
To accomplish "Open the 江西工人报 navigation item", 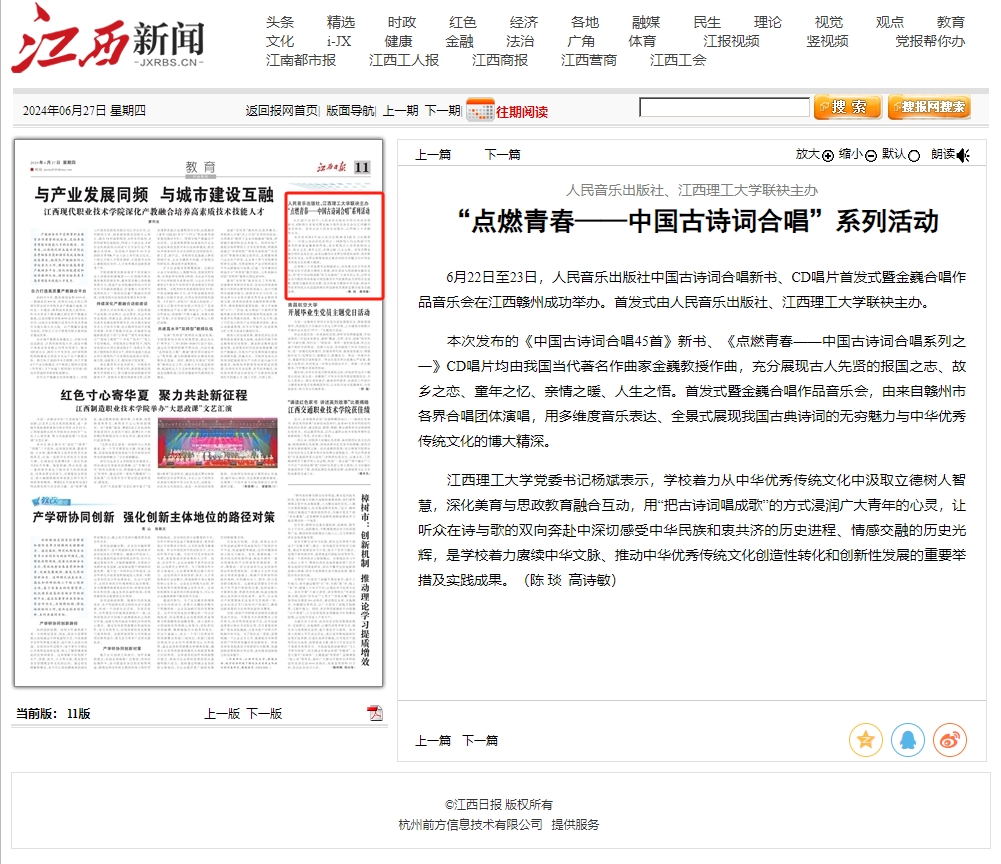I will click(x=404, y=60).
